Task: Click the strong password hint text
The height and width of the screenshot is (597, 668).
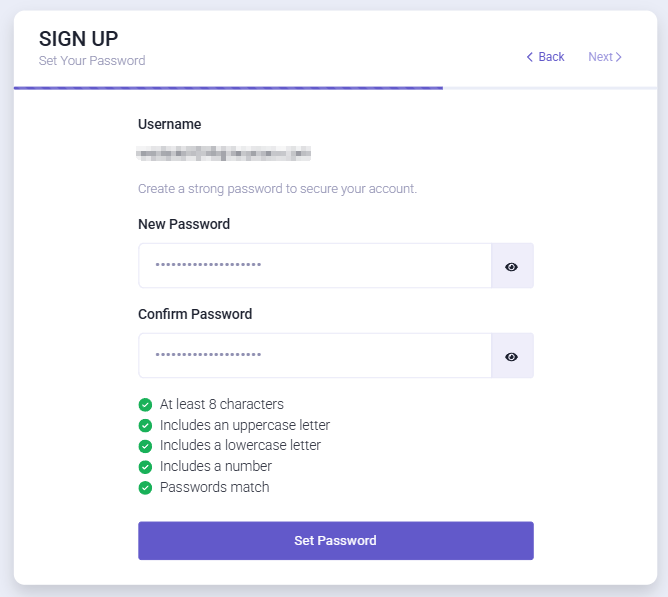Action: pyautogui.click(x=277, y=188)
